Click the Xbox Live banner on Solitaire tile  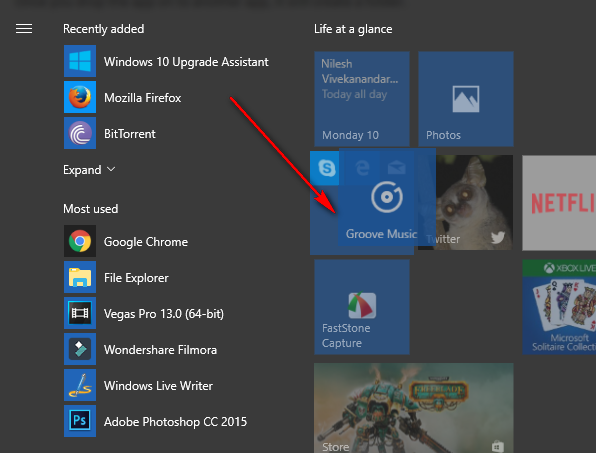(559, 268)
